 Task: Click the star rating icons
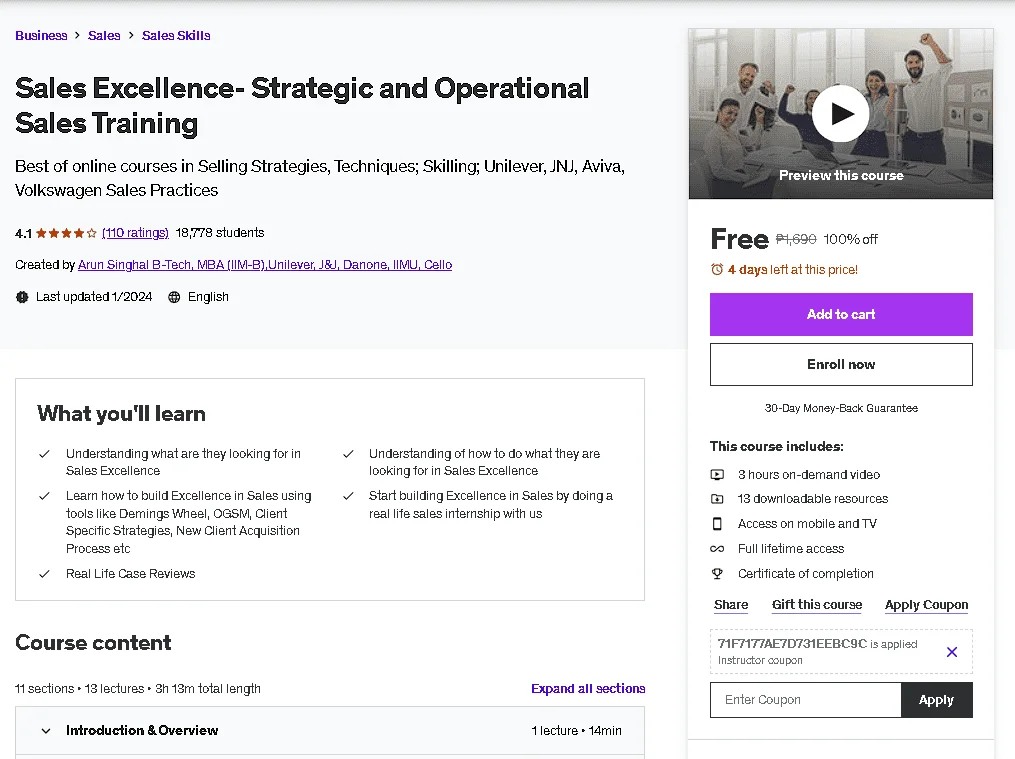coord(66,233)
